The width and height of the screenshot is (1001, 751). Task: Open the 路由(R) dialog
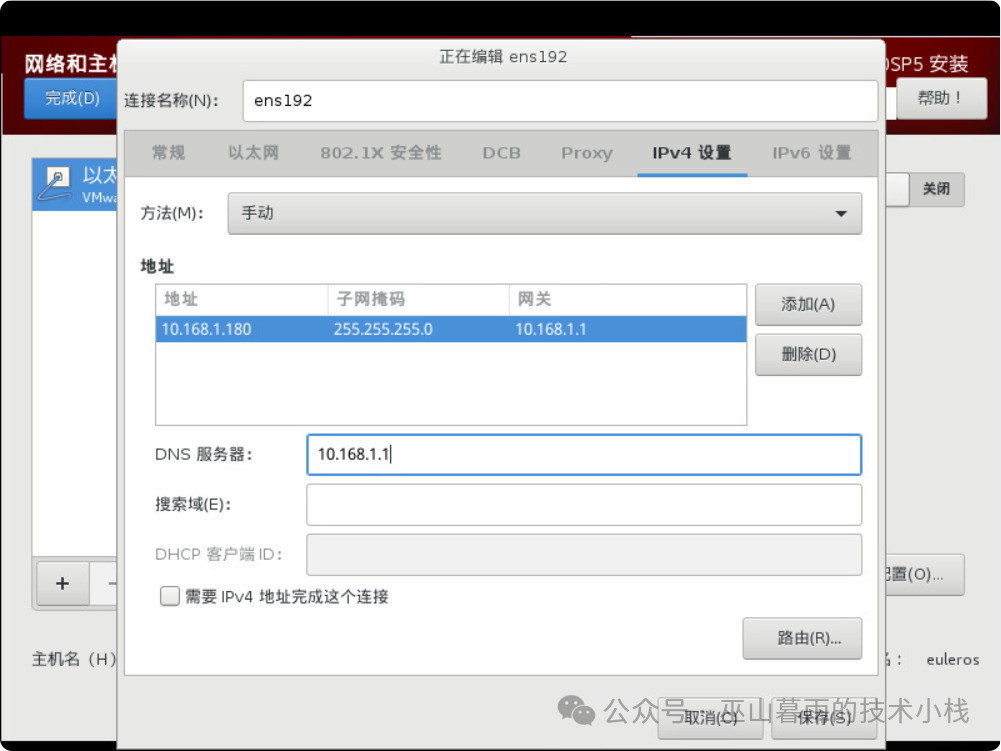(802, 638)
